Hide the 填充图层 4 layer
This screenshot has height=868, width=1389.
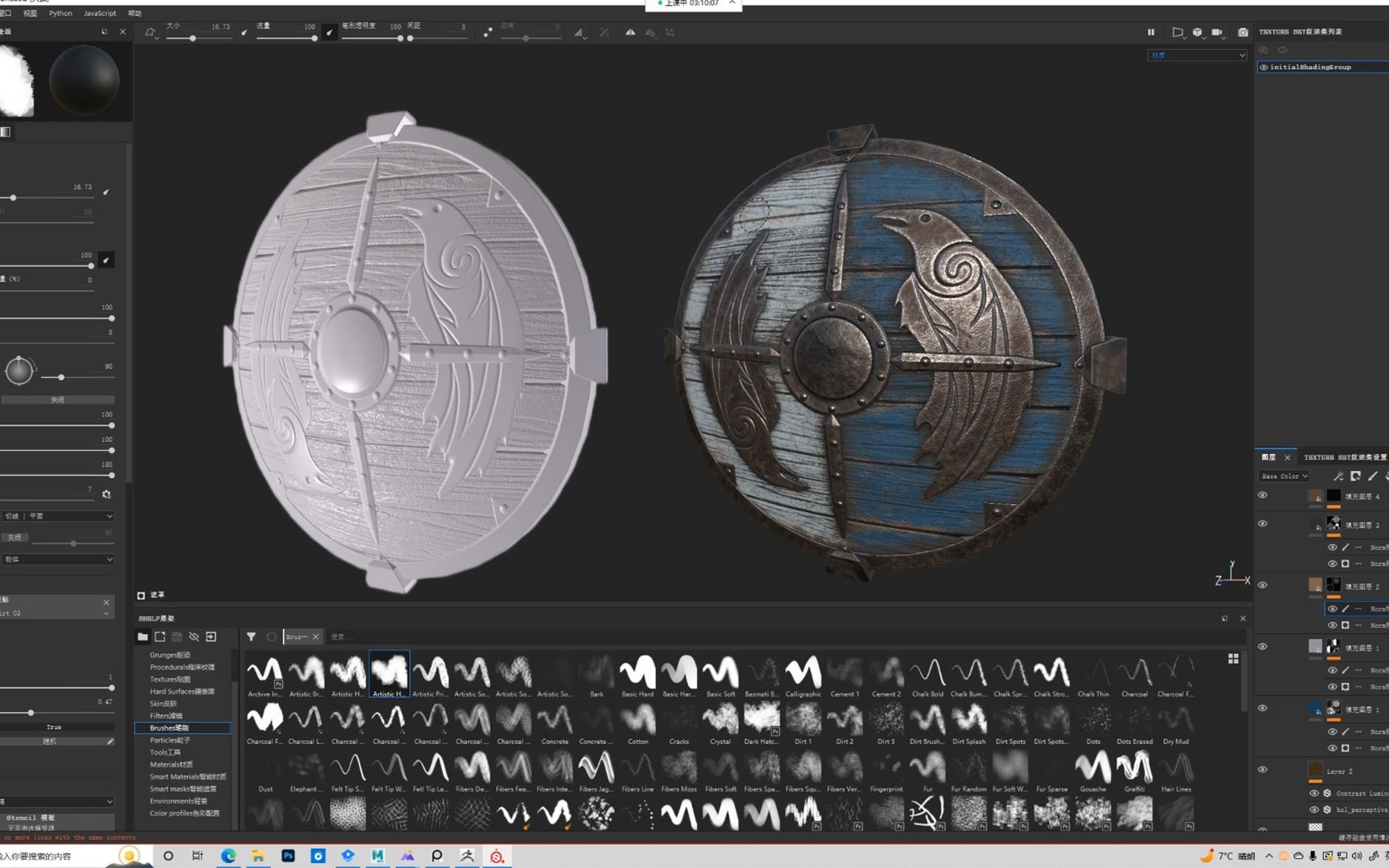(1262, 496)
